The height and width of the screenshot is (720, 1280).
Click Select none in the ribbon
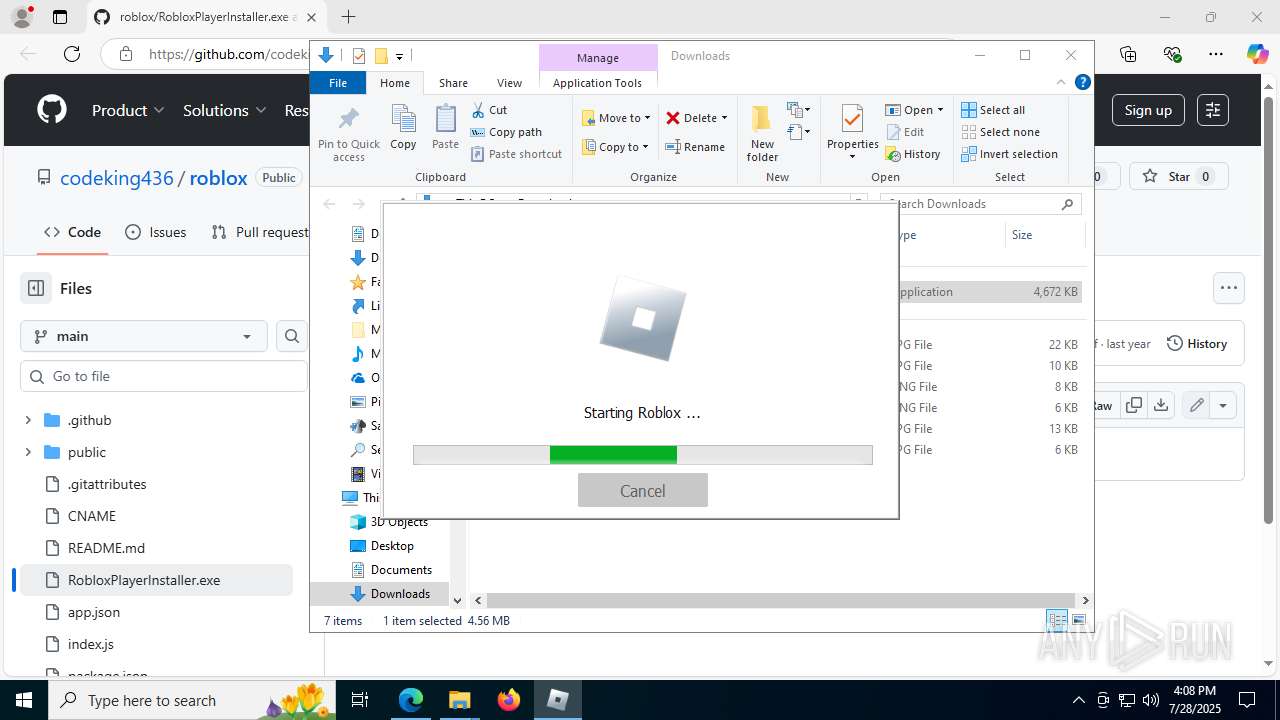(x=1000, y=132)
